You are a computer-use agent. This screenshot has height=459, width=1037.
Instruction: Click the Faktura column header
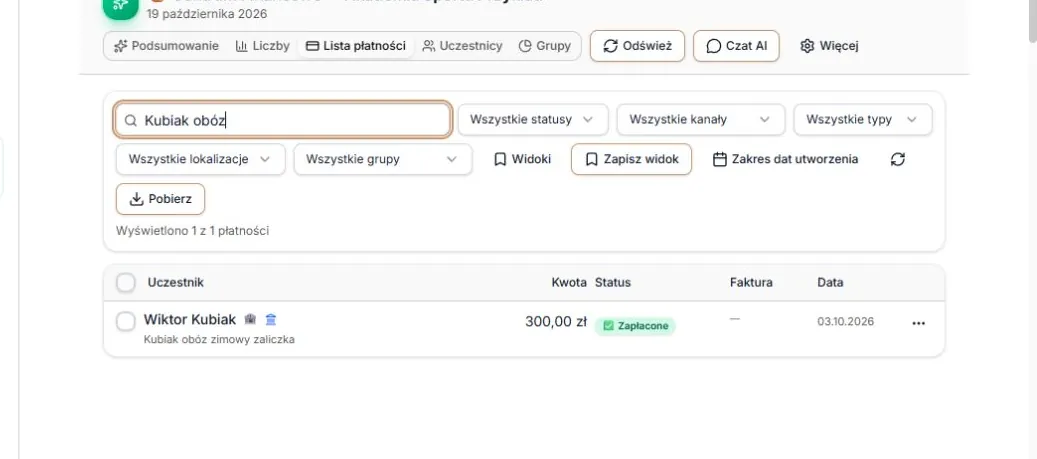coord(751,282)
